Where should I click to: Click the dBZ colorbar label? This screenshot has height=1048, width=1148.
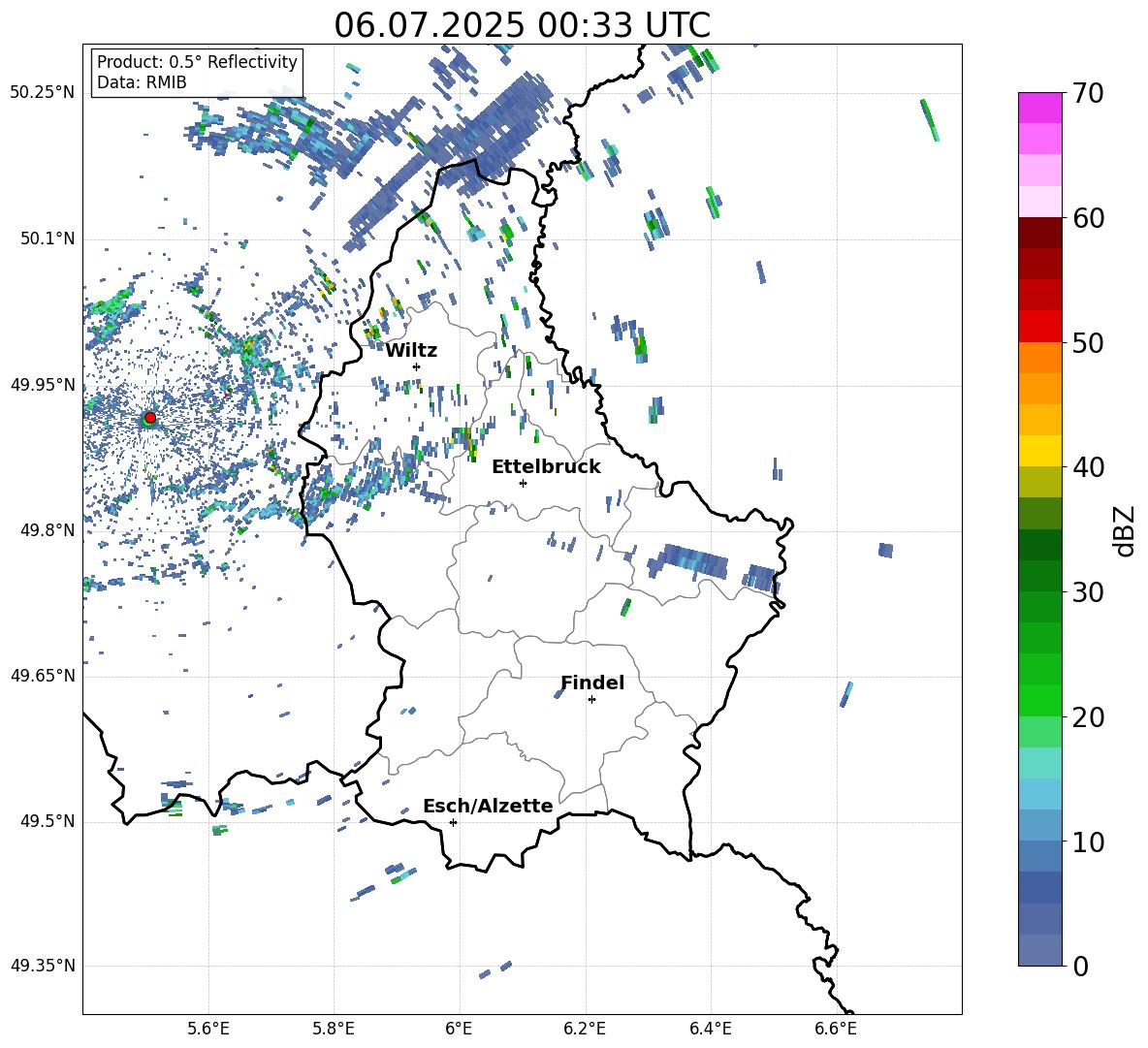1126,530
